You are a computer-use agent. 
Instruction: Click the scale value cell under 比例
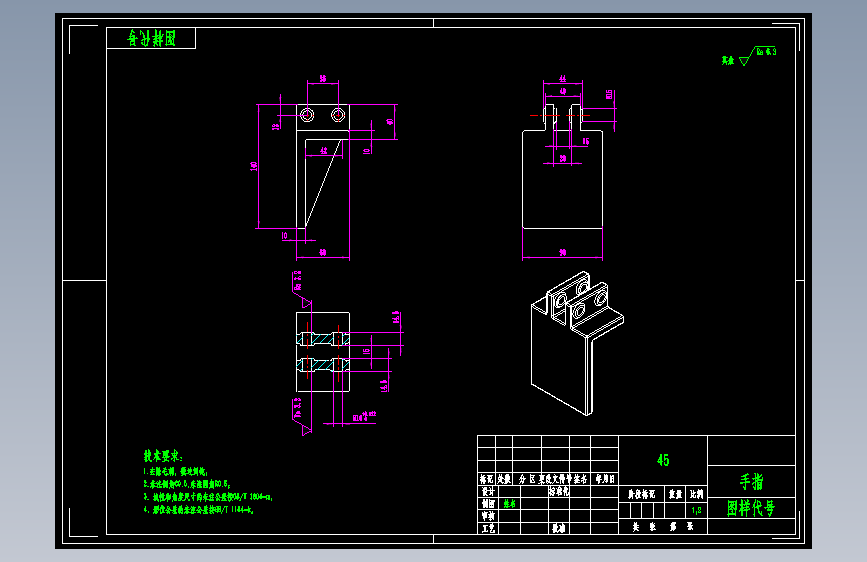click(x=697, y=510)
